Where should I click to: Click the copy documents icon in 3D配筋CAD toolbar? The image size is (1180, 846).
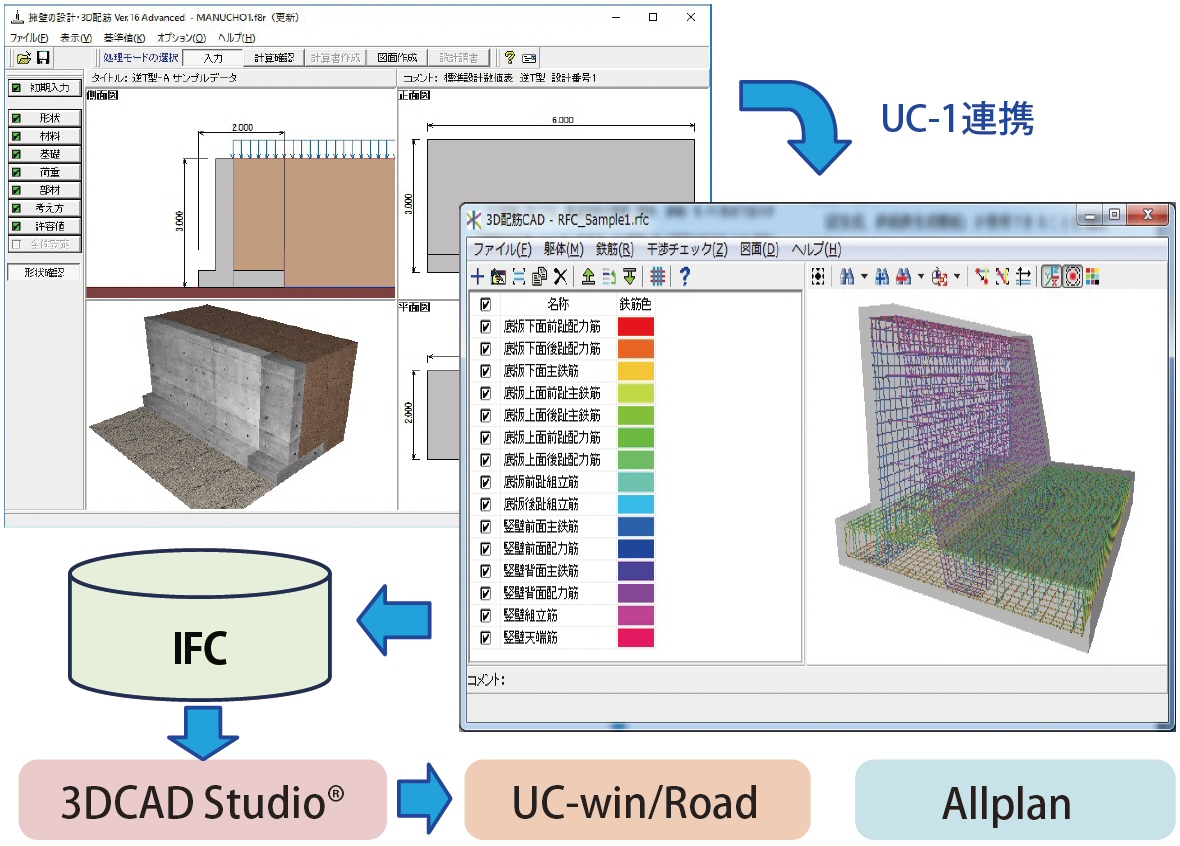click(539, 277)
